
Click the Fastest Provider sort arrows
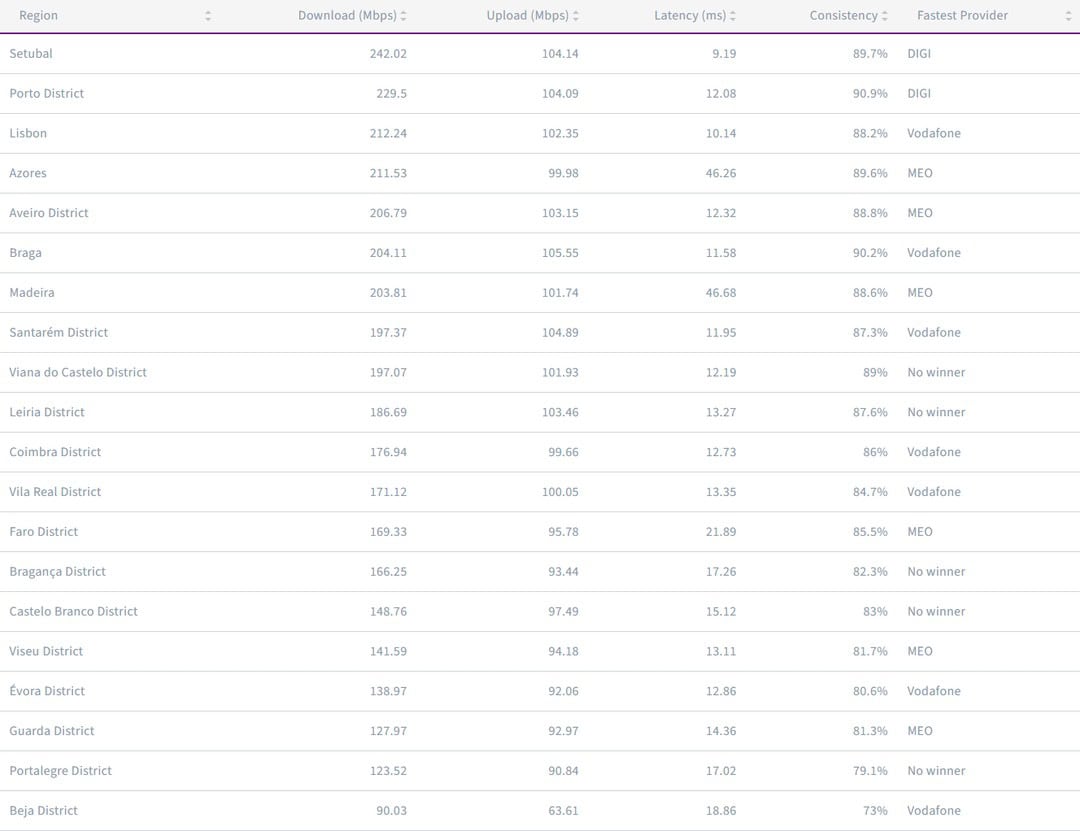(x=1068, y=16)
